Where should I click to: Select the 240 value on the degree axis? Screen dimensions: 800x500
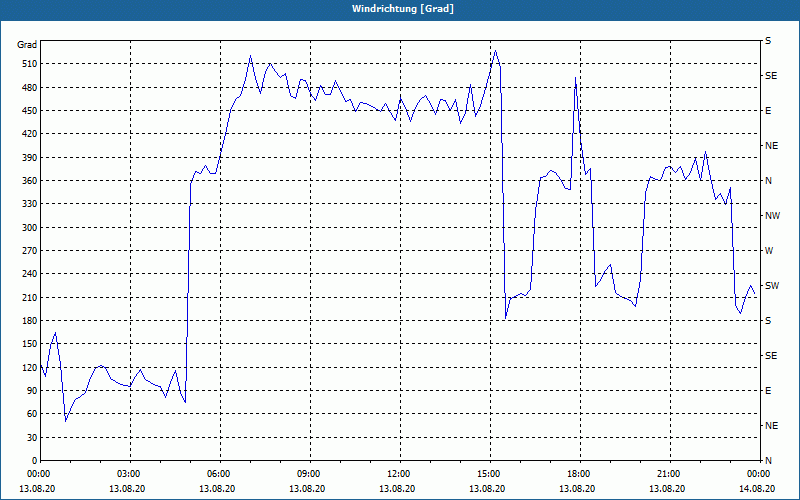pyautogui.click(x=30, y=274)
